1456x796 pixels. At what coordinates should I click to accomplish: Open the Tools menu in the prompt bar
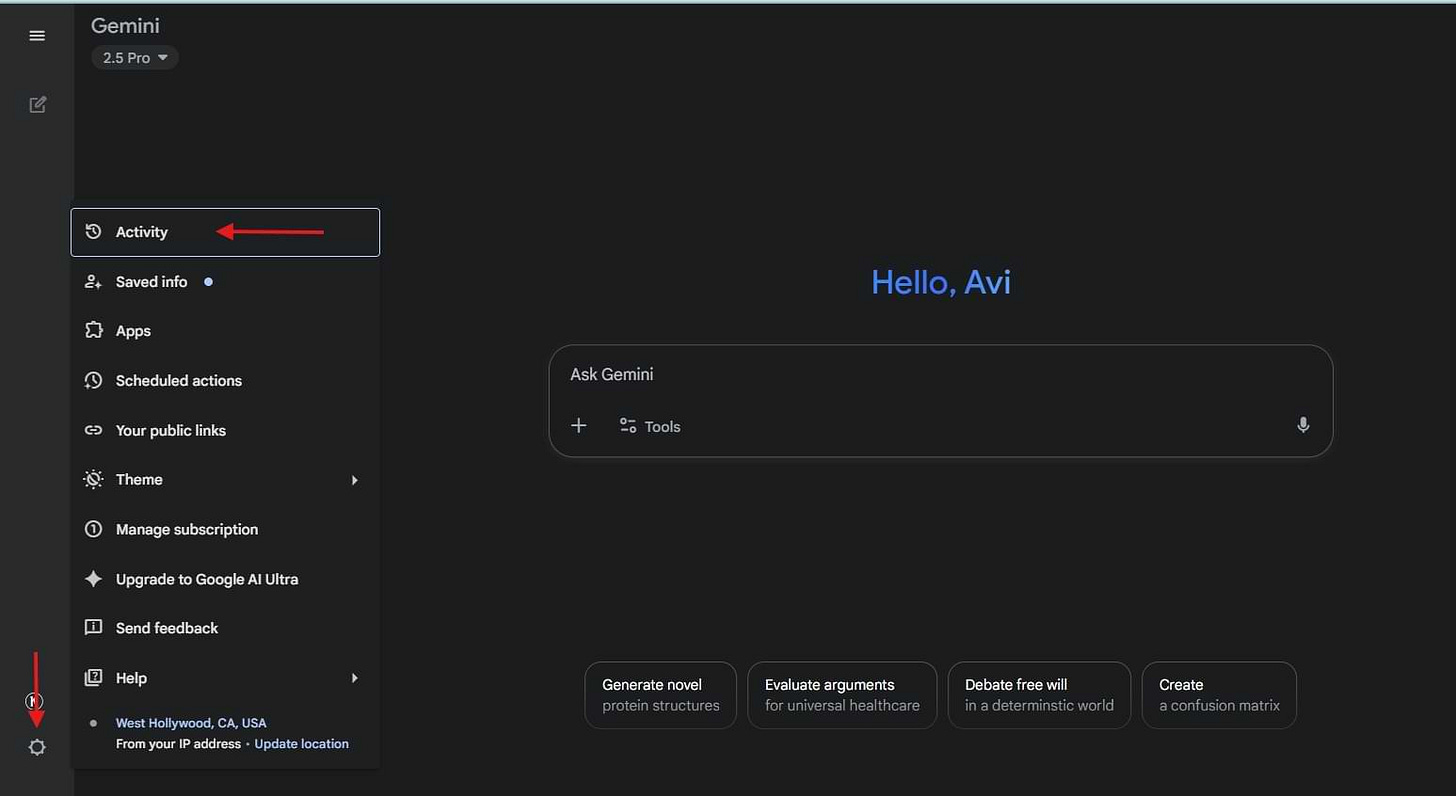coord(650,426)
